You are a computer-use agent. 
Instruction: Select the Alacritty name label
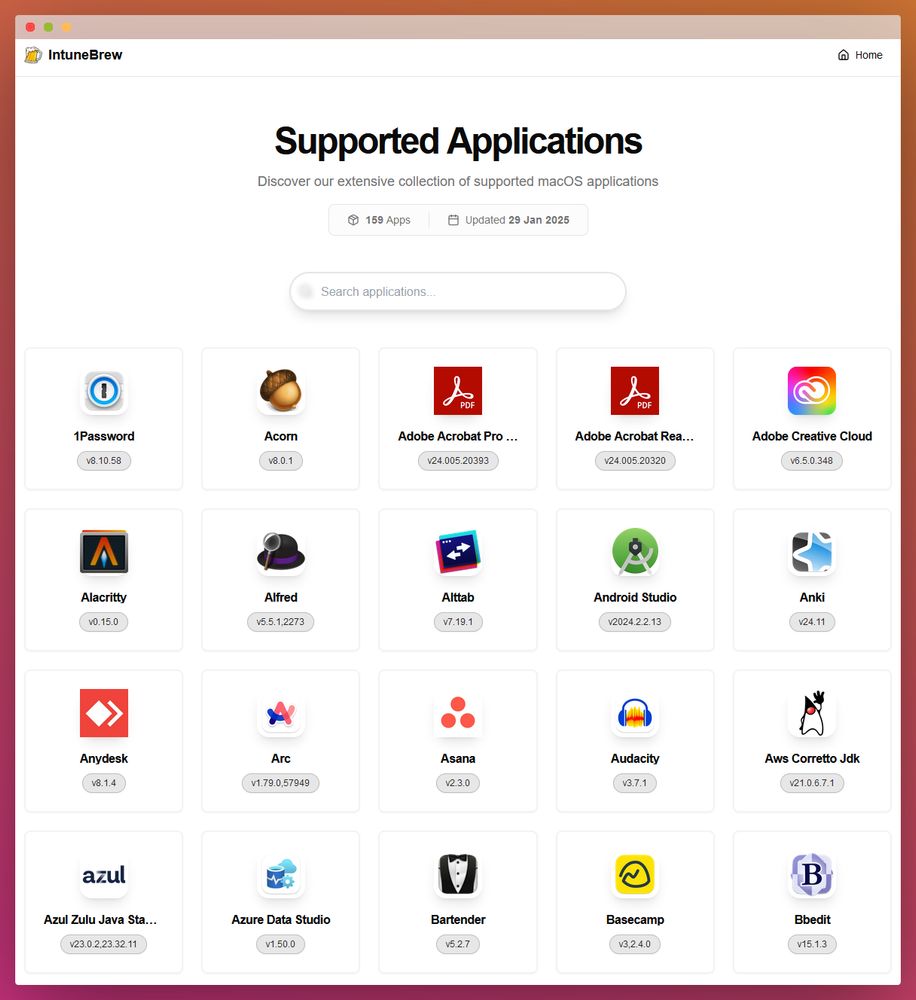pyautogui.click(x=104, y=598)
